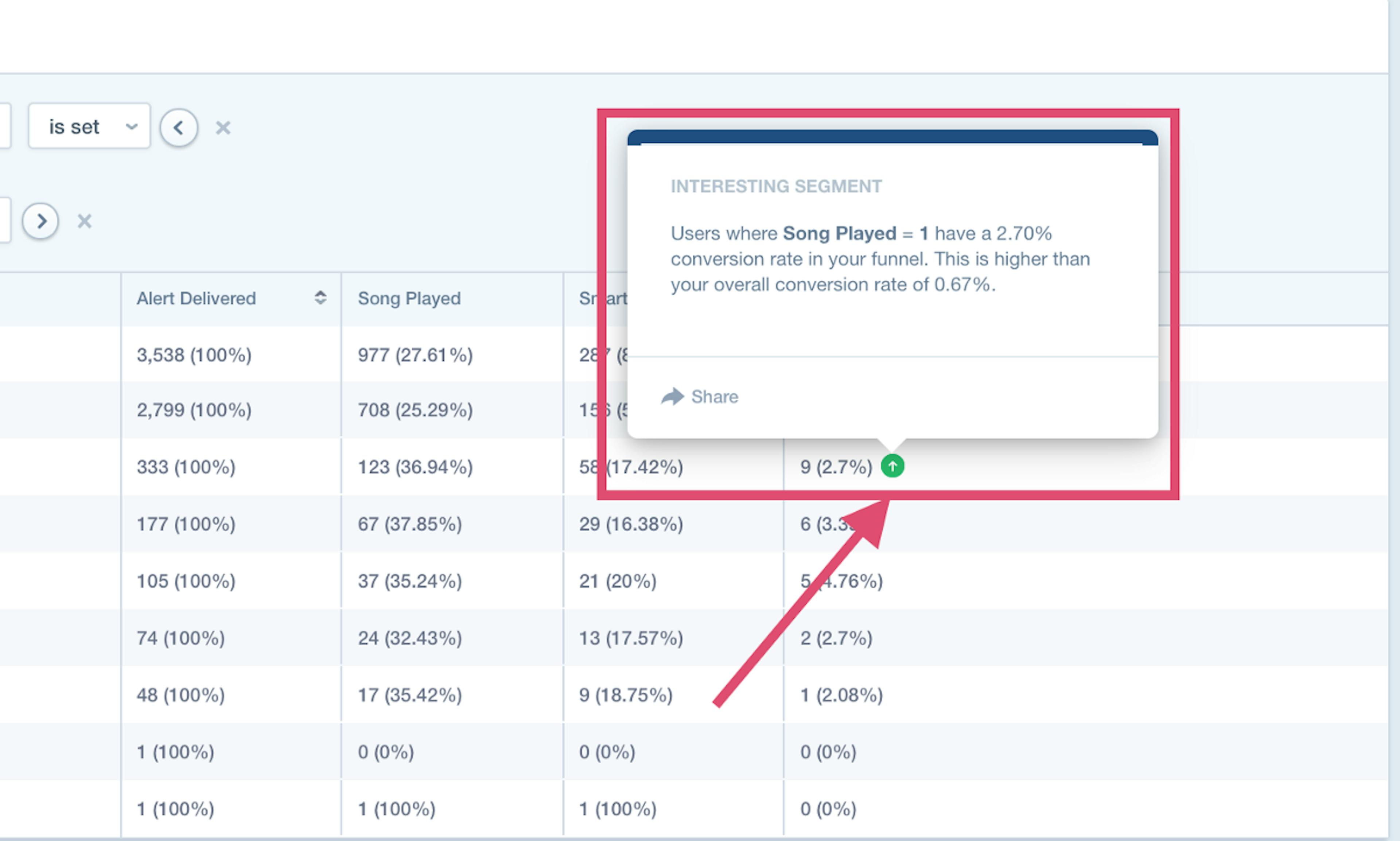This screenshot has height=841, width=1400.
Task: Click the left chevron circle button
Action: (179, 128)
